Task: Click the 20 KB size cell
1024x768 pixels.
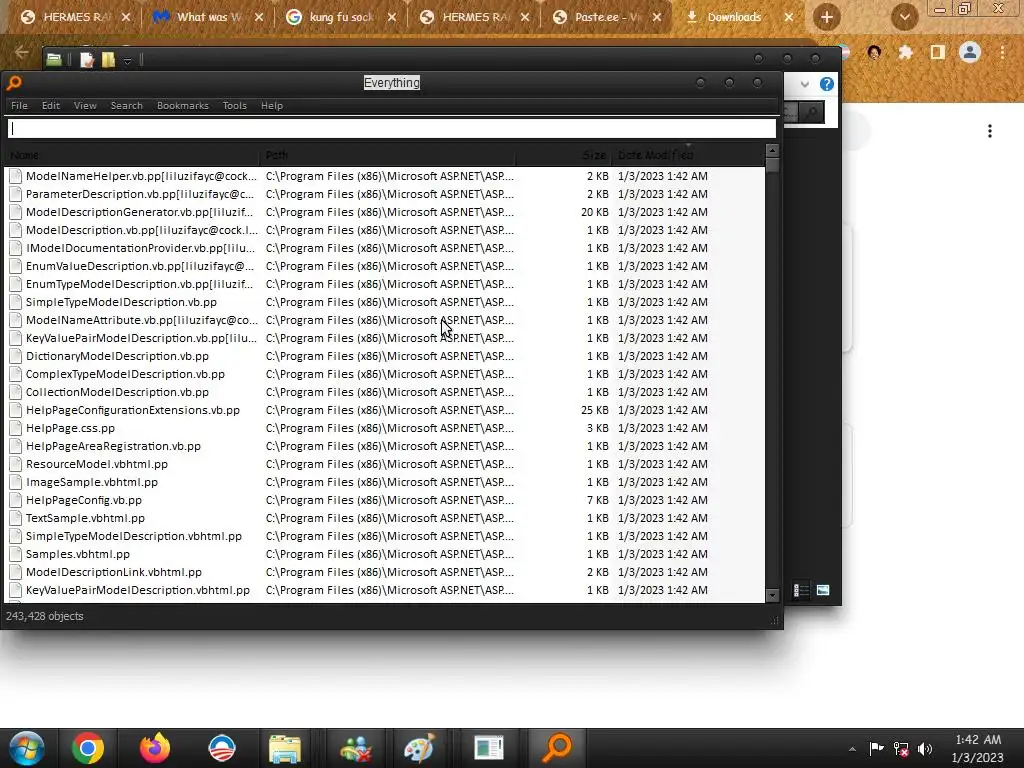Action: 594,212
